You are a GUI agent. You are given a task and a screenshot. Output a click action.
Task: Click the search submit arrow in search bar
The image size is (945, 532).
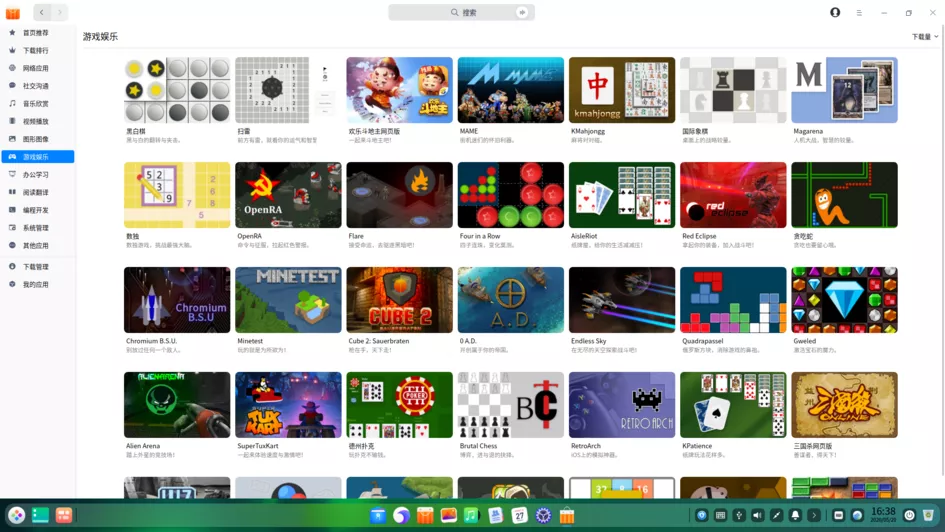pos(522,12)
